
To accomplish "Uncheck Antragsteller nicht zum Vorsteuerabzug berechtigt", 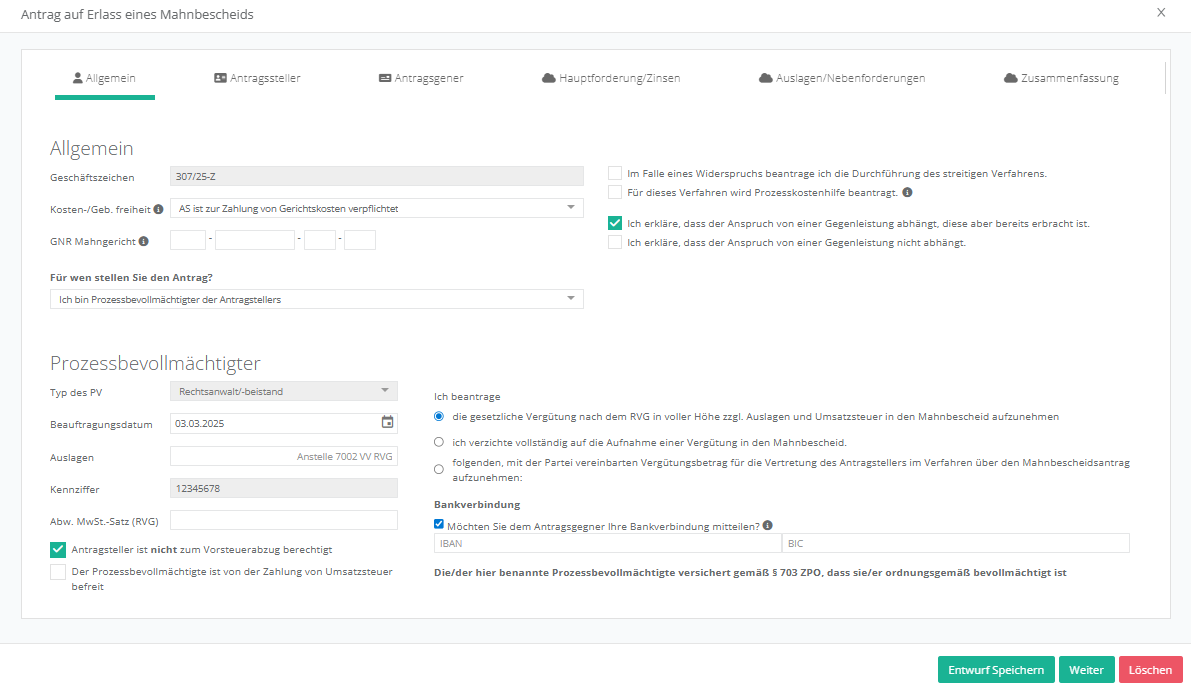I will tap(58, 549).
